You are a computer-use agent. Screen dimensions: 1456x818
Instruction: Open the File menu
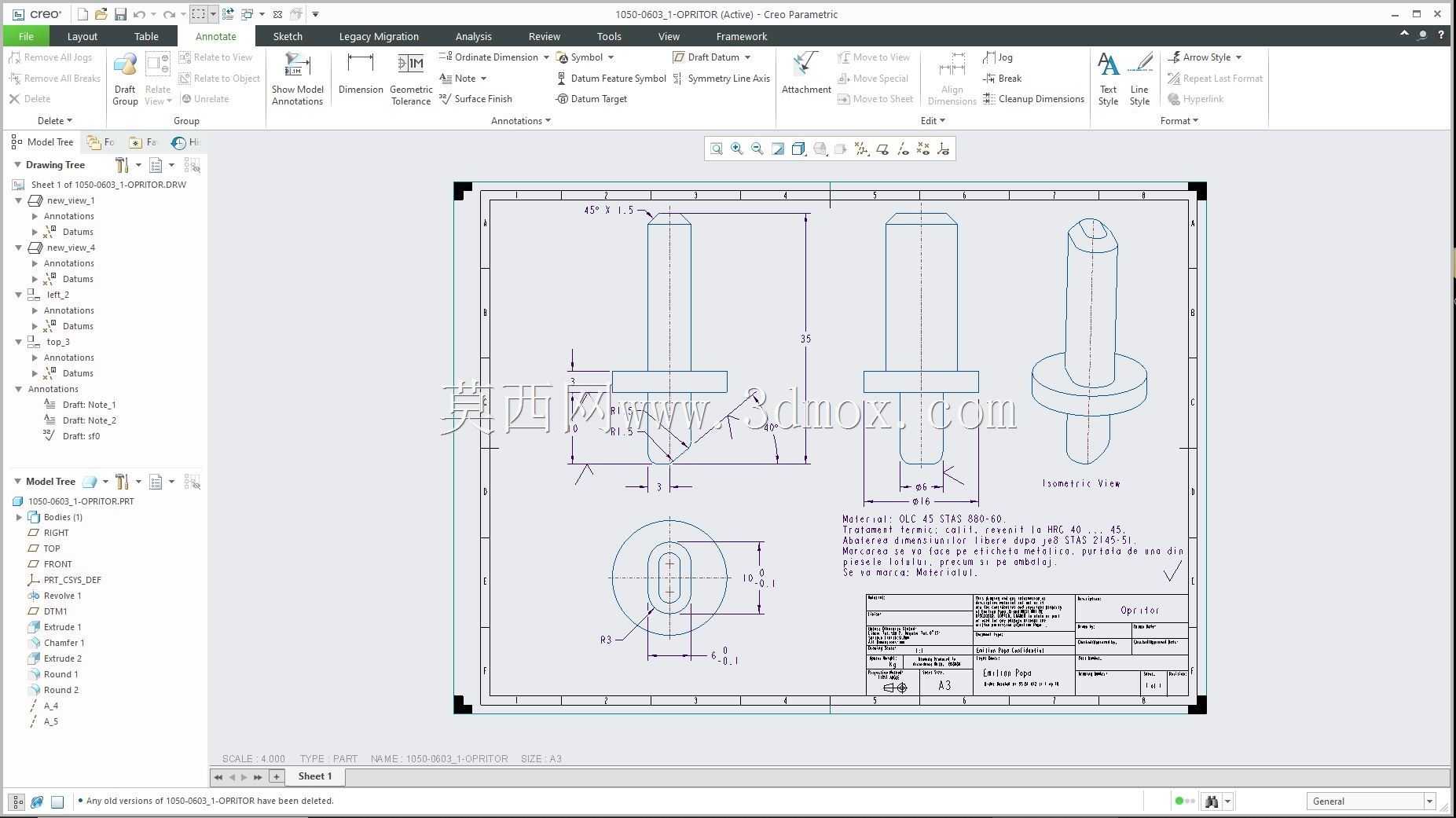pos(26,36)
